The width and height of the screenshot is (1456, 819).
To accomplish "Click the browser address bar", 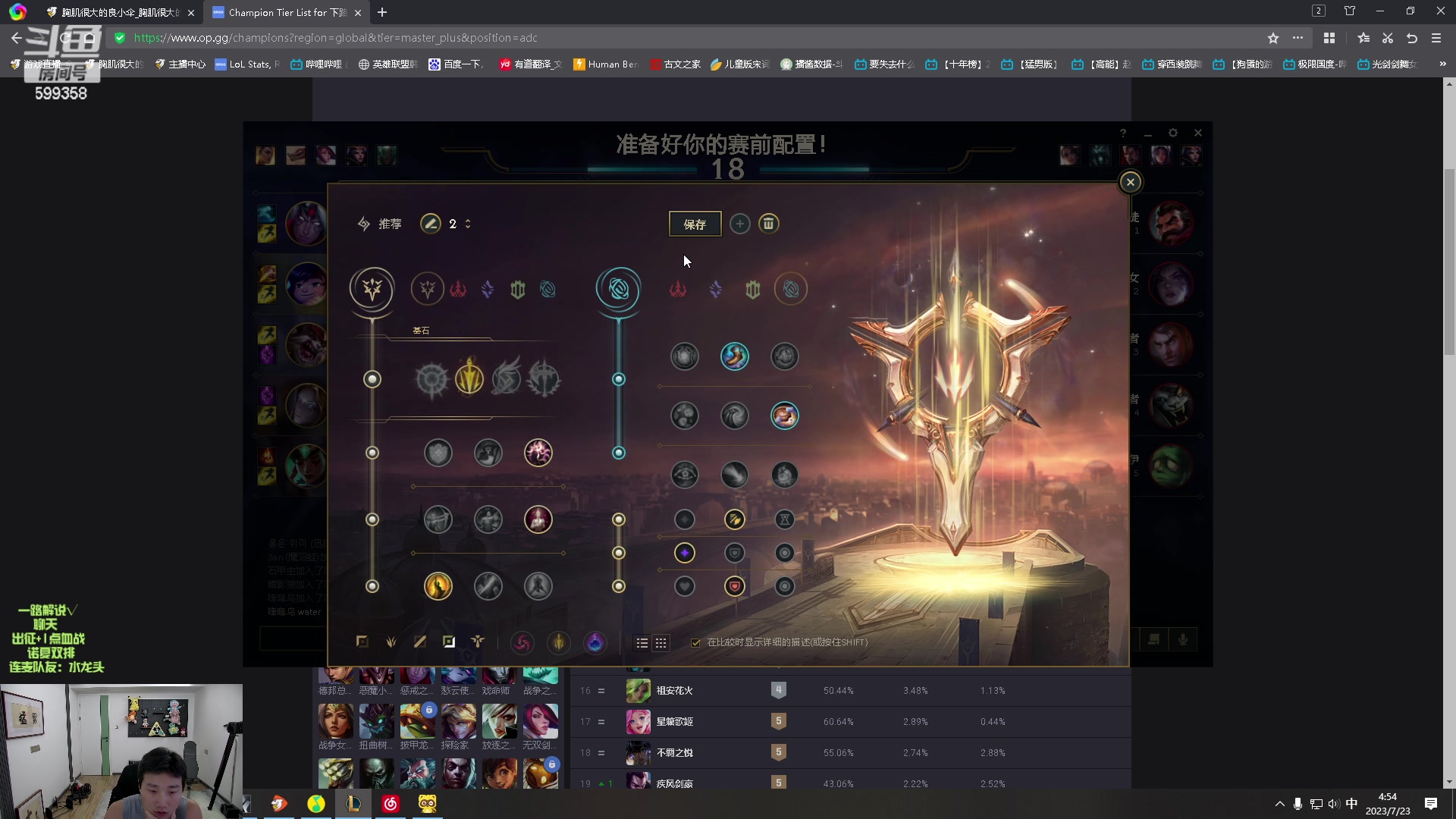I will click(682, 38).
